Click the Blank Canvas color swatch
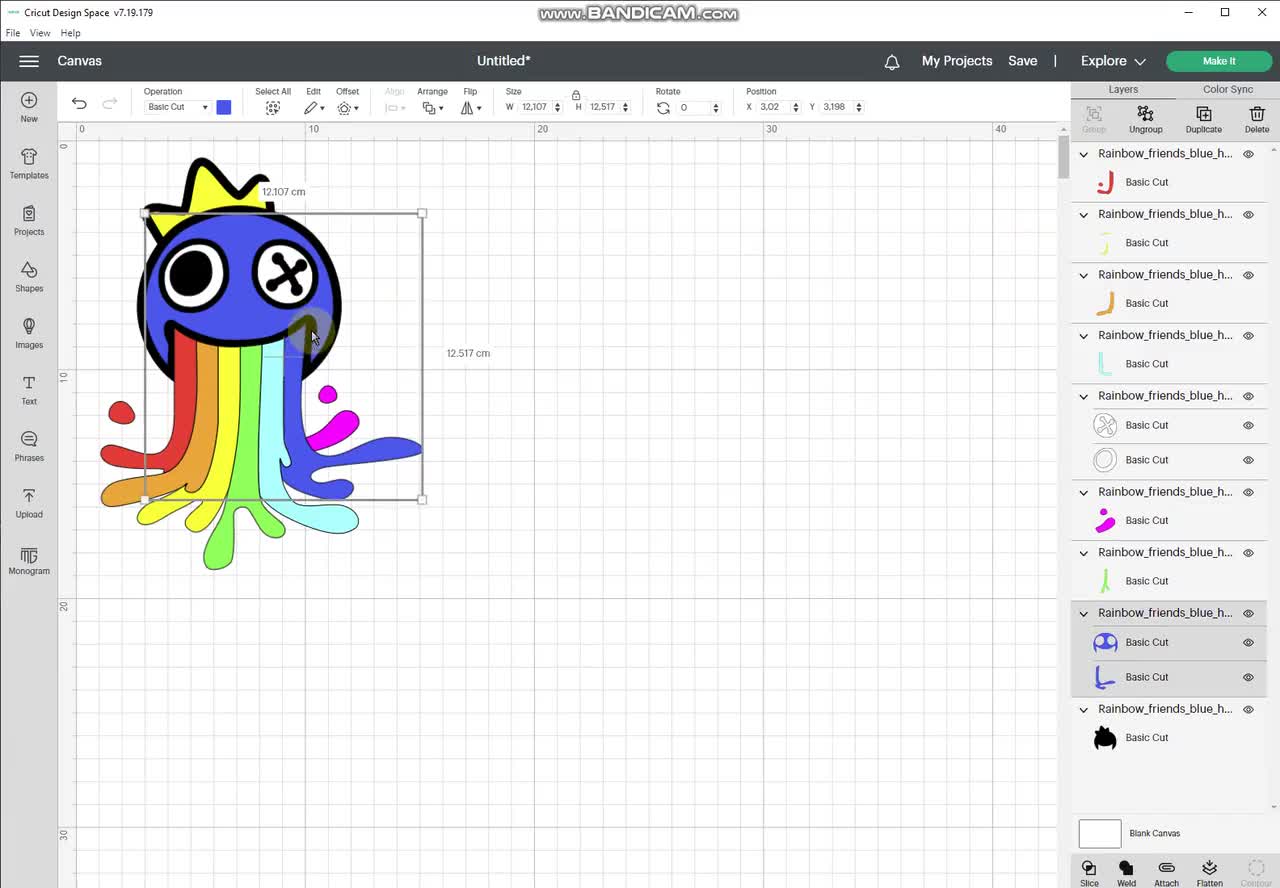Image resolution: width=1280 pixels, height=888 pixels. click(x=1100, y=834)
